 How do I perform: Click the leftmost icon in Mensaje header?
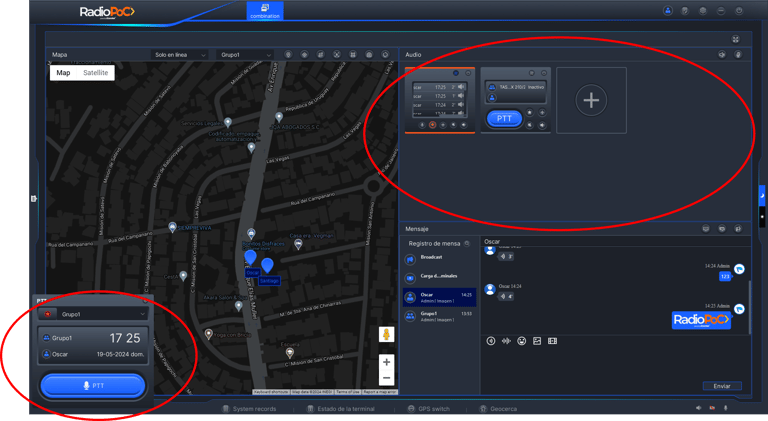706,229
